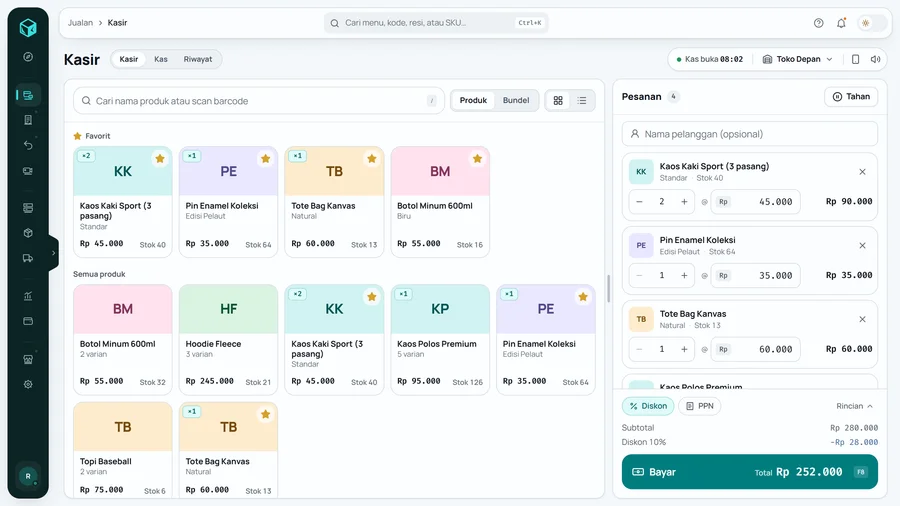Switch to list view of products
900x506 pixels.
581,100
